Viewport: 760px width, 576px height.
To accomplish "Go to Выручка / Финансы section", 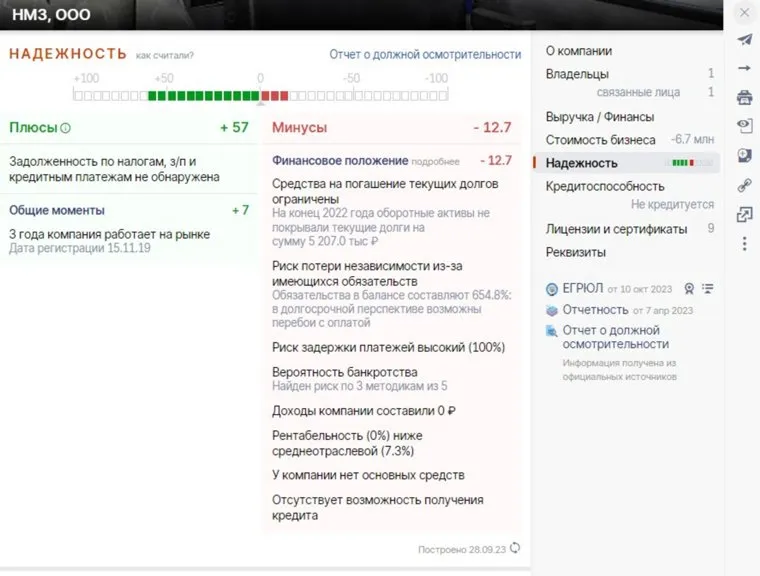I will [x=598, y=117].
